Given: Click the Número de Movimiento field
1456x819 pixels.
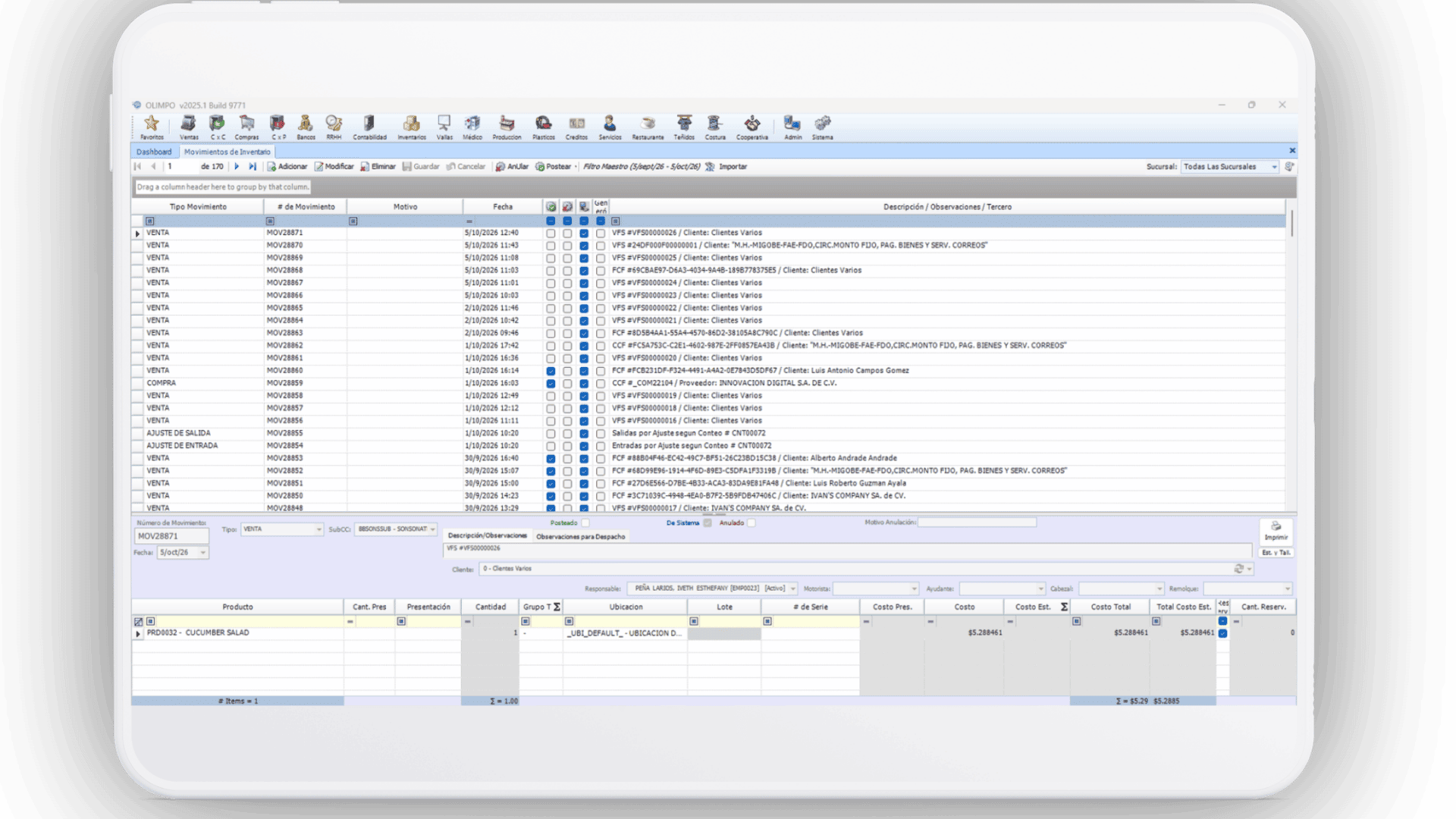Looking at the screenshot, I should pos(171,536).
